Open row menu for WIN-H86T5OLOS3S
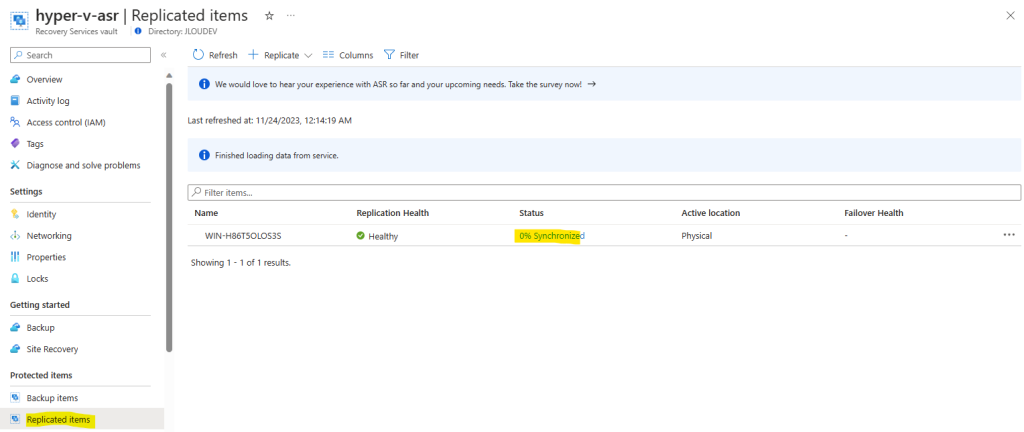The image size is (1024, 432). coord(1009,235)
